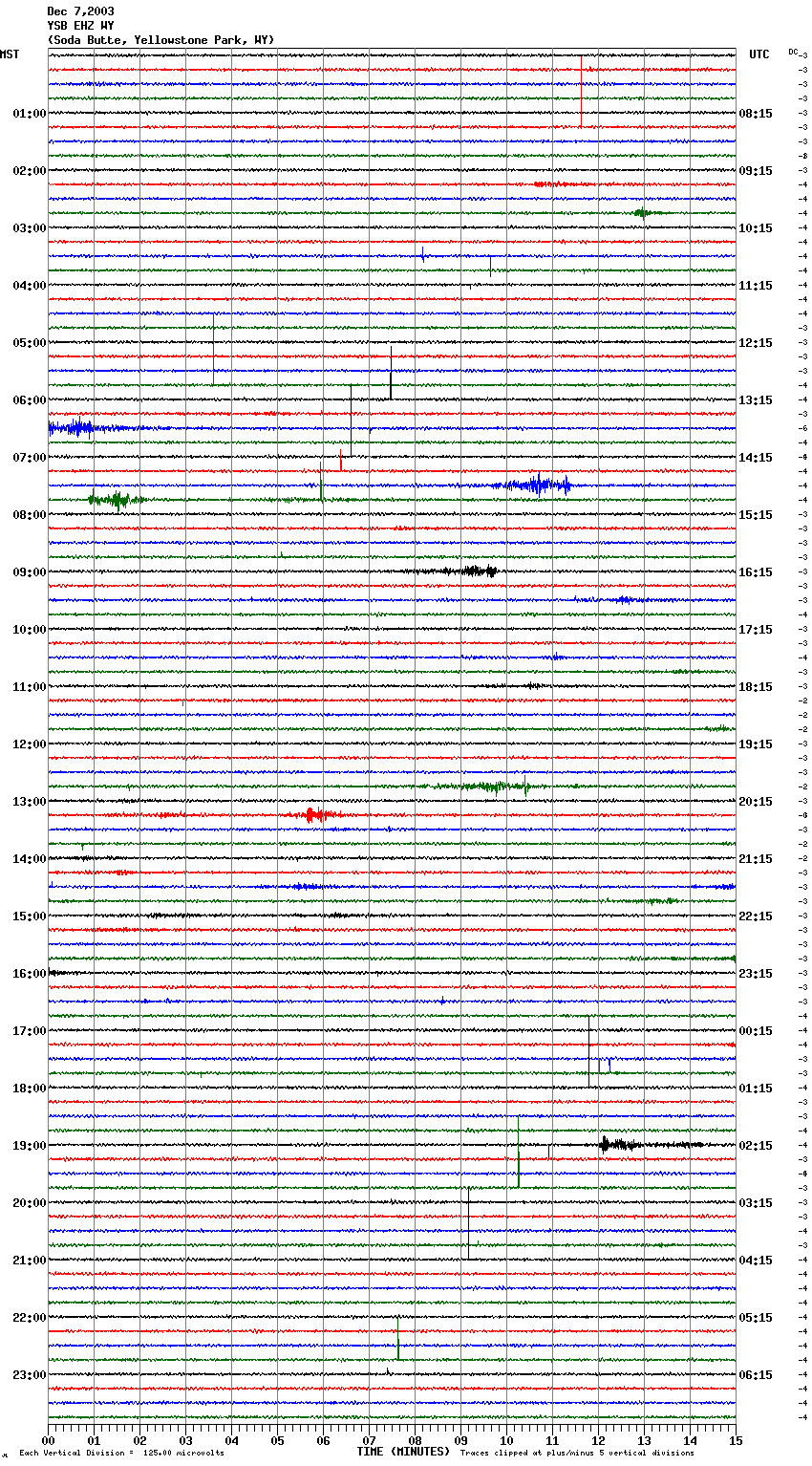Click the "UTC" time zone label
Viewport: 812px width, 1466px height.
pos(759,54)
